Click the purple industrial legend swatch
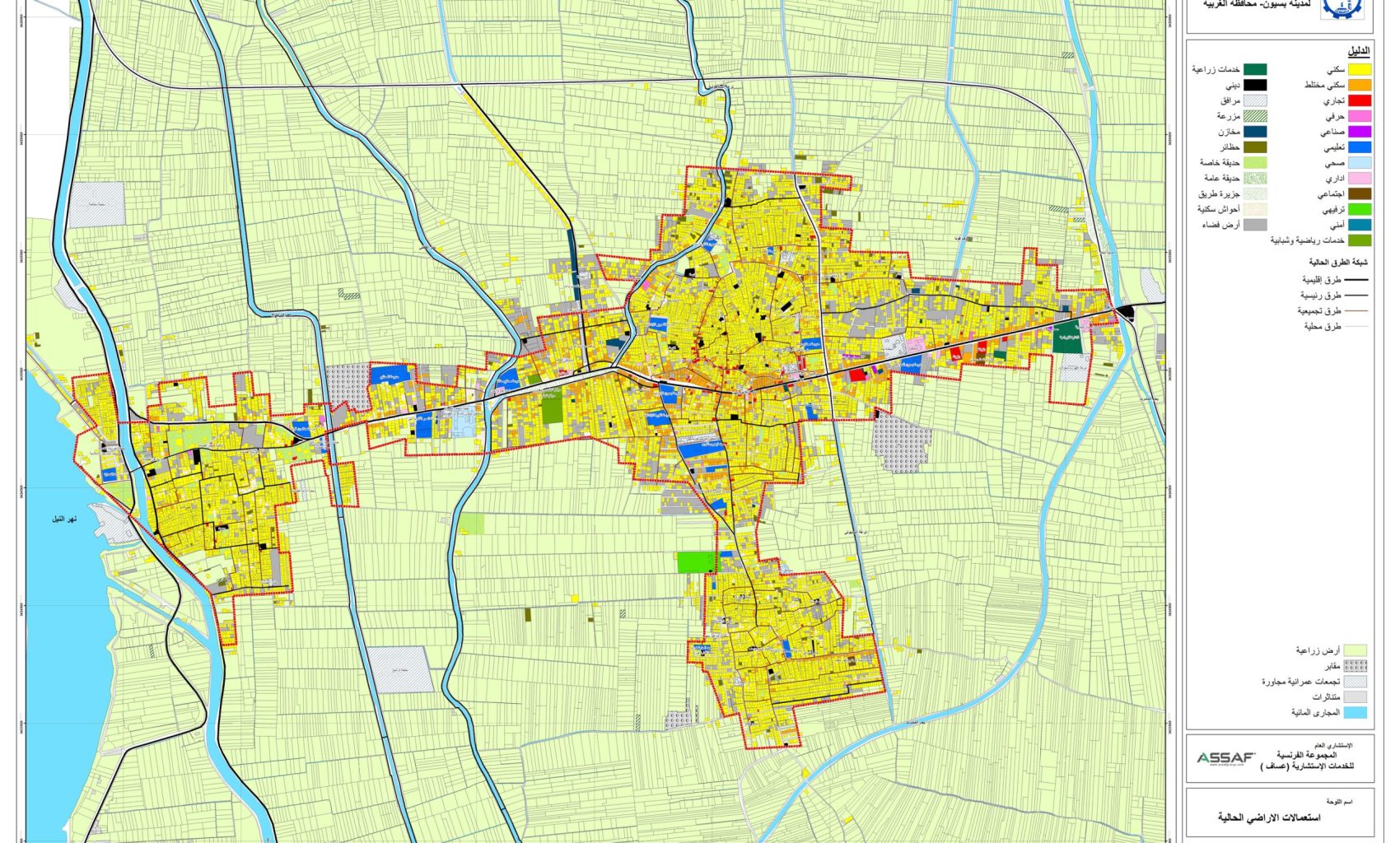 click(1360, 132)
